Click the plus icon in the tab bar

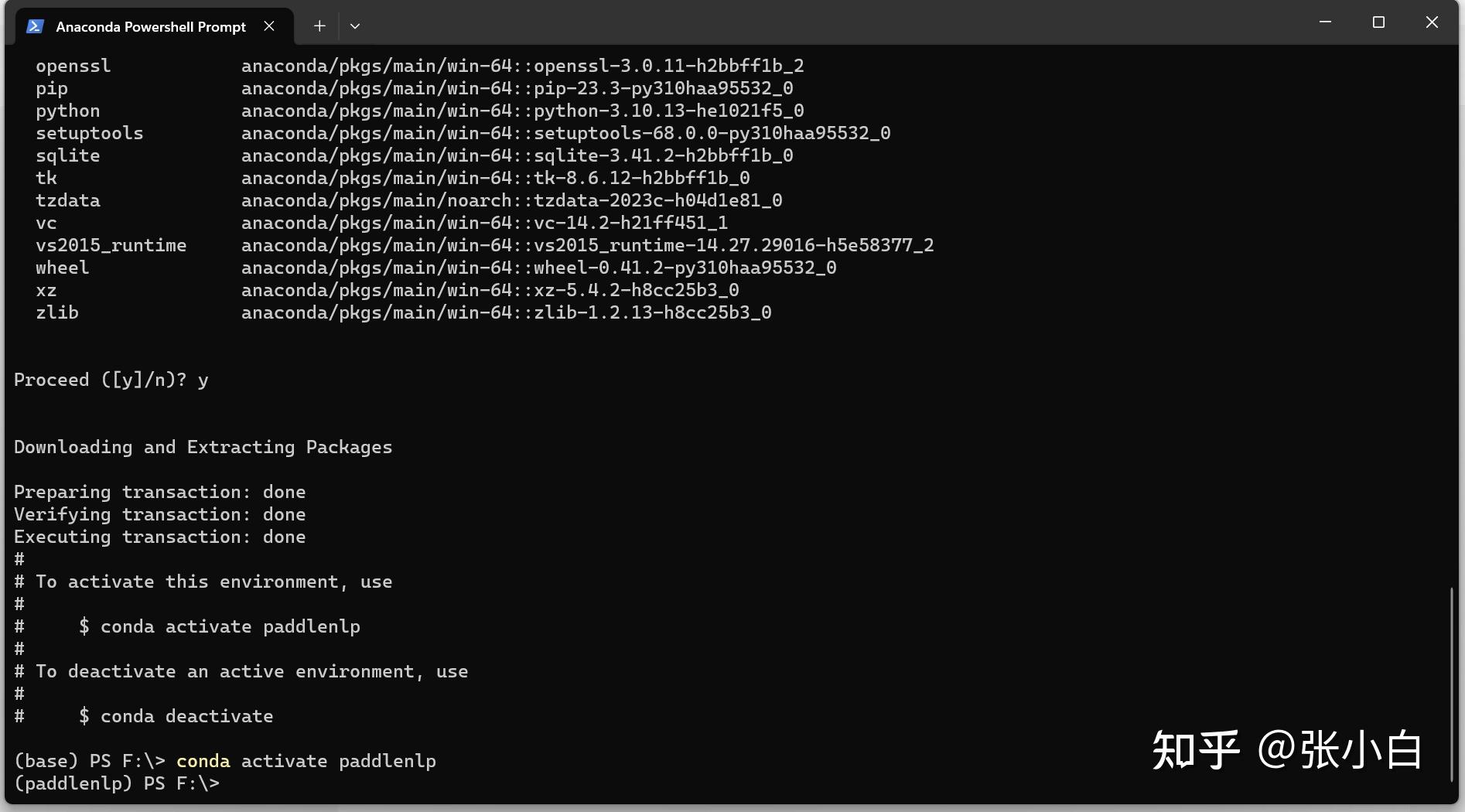(x=319, y=26)
